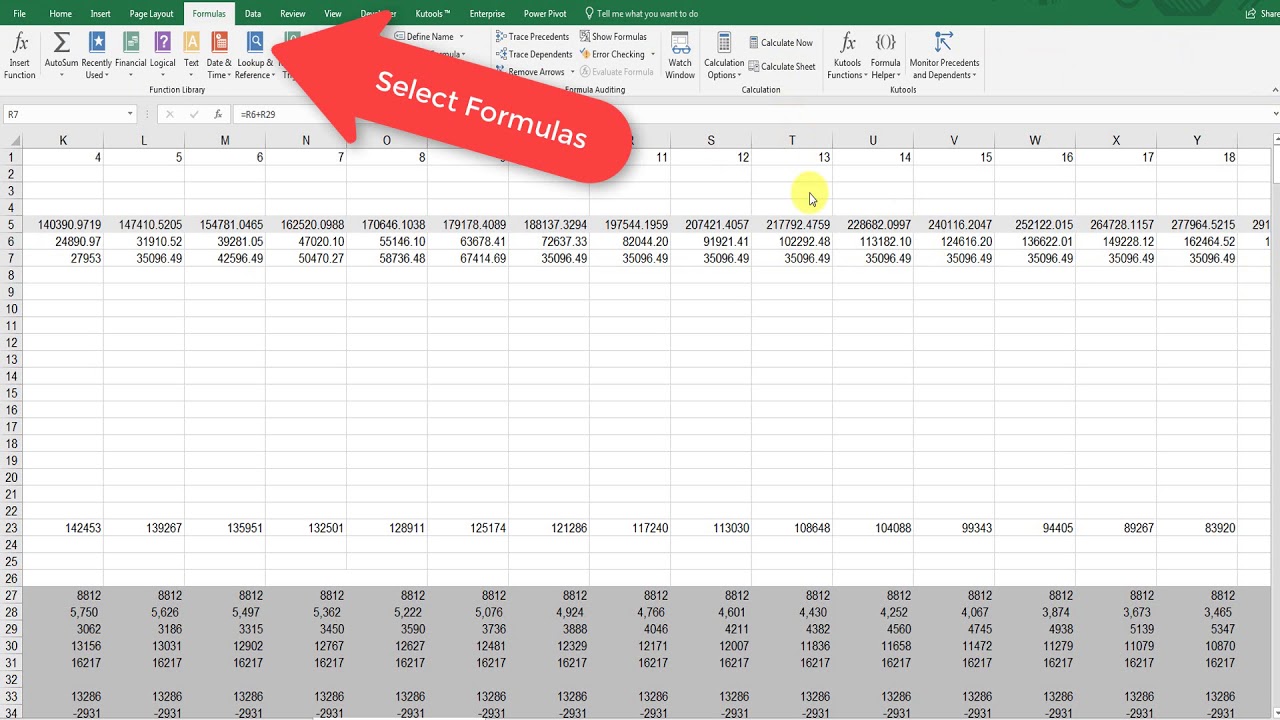The height and width of the screenshot is (720, 1280).
Task: Open the Logical functions icon
Action: (163, 43)
